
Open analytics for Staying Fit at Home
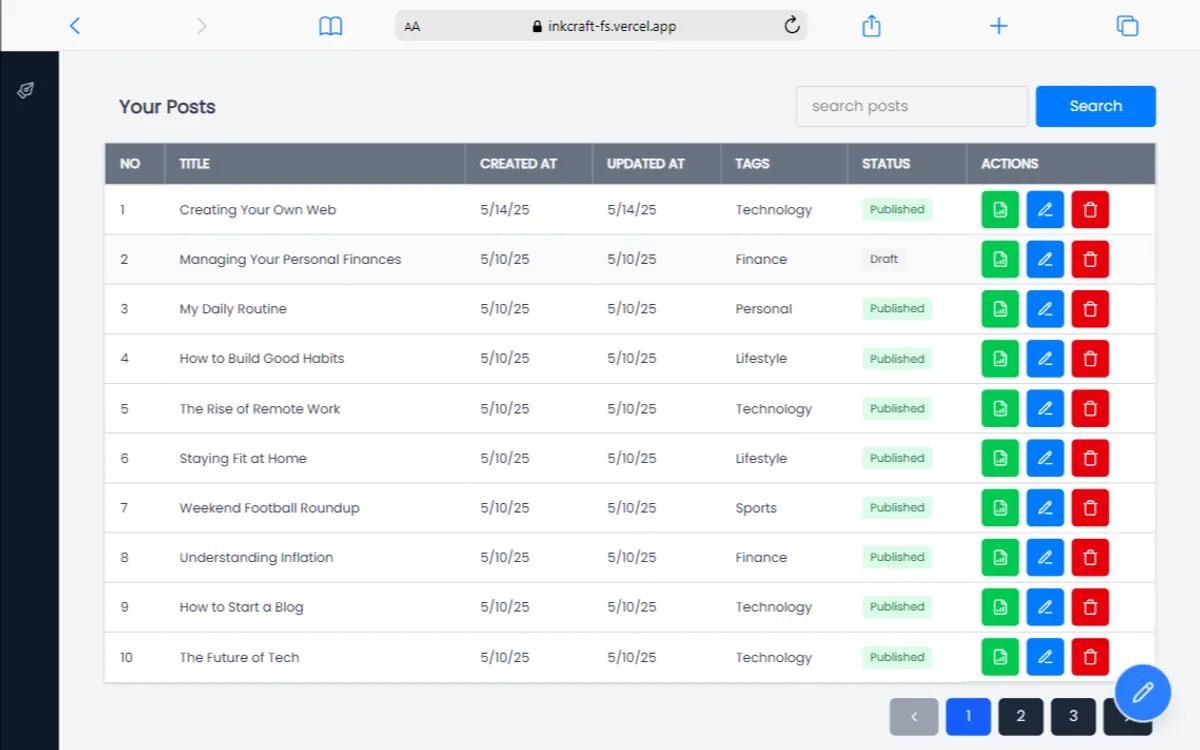pyautogui.click(x=1000, y=458)
